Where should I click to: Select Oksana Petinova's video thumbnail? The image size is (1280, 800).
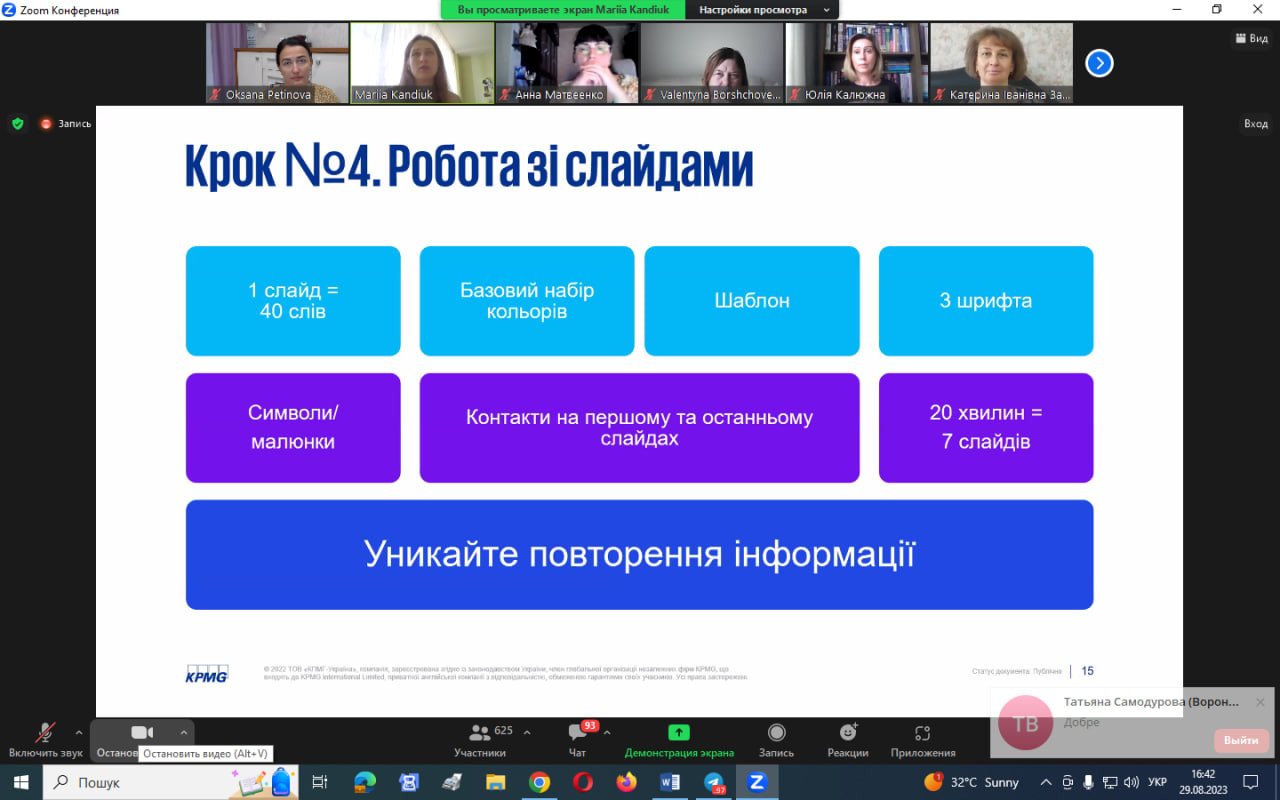click(x=277, y=63)
